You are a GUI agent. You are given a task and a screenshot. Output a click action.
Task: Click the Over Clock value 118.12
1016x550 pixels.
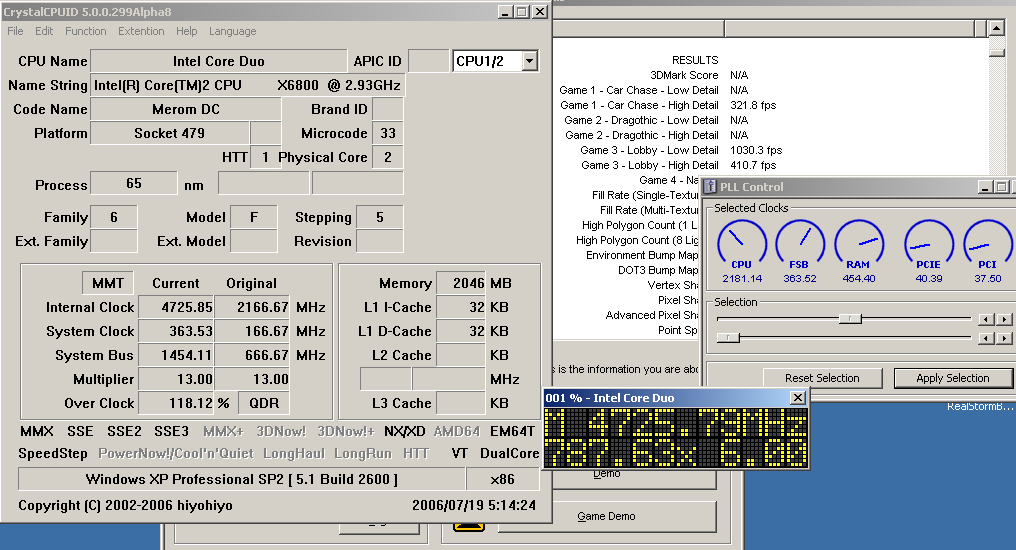[x=176, y=403]
